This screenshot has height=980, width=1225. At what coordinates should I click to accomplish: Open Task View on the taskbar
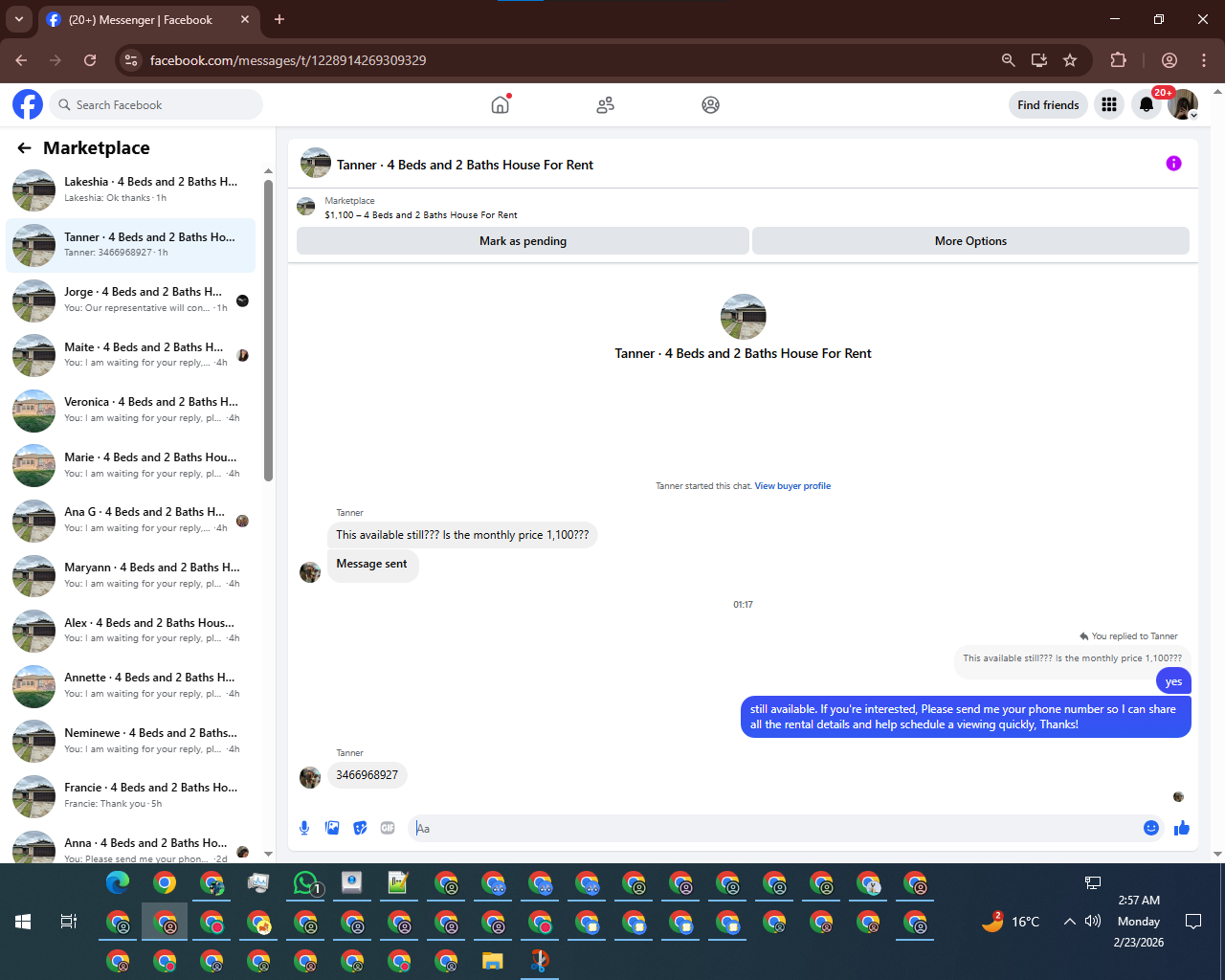(68, 922)
